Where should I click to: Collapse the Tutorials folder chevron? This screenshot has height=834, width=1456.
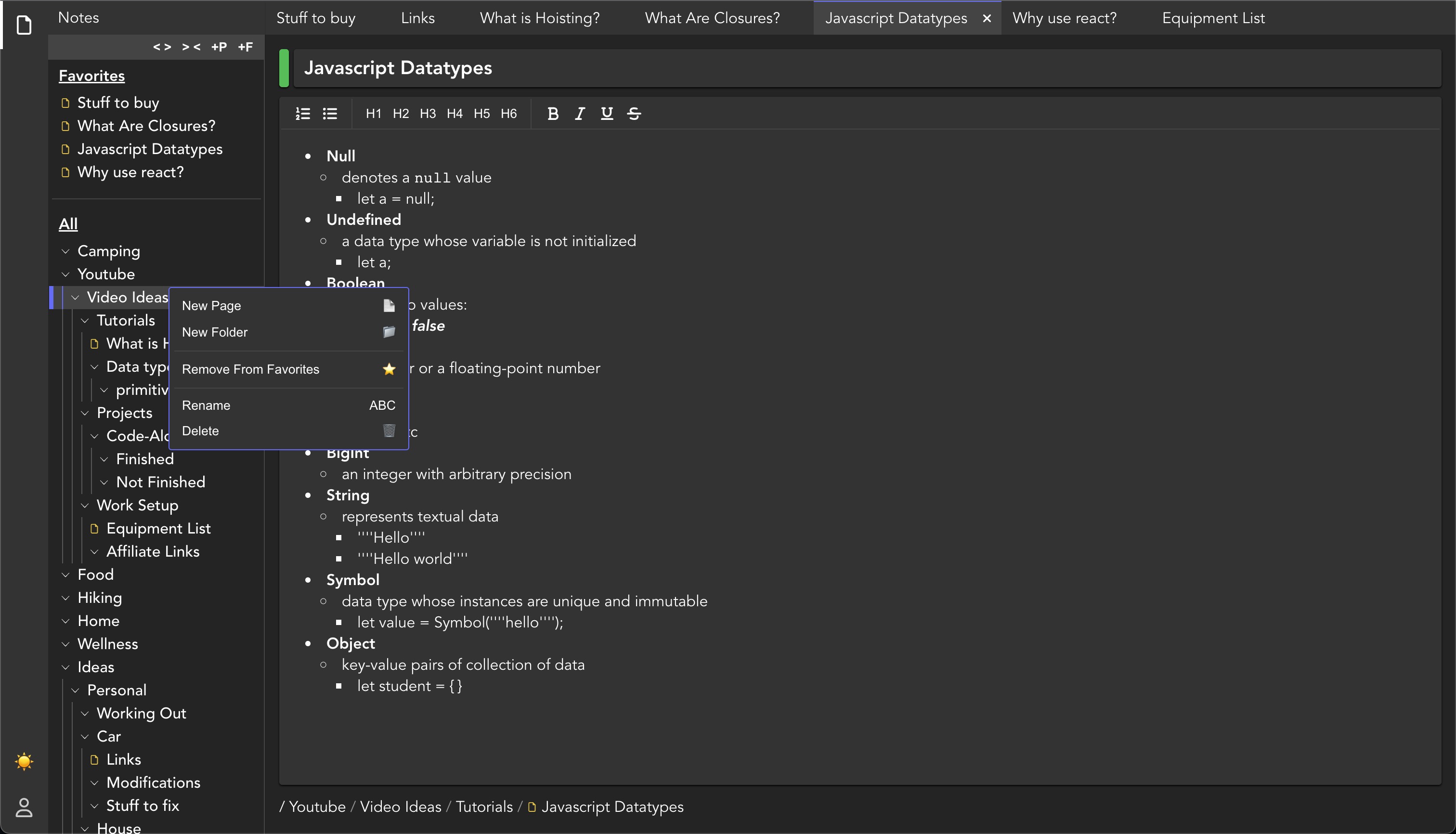click(85, 321)
